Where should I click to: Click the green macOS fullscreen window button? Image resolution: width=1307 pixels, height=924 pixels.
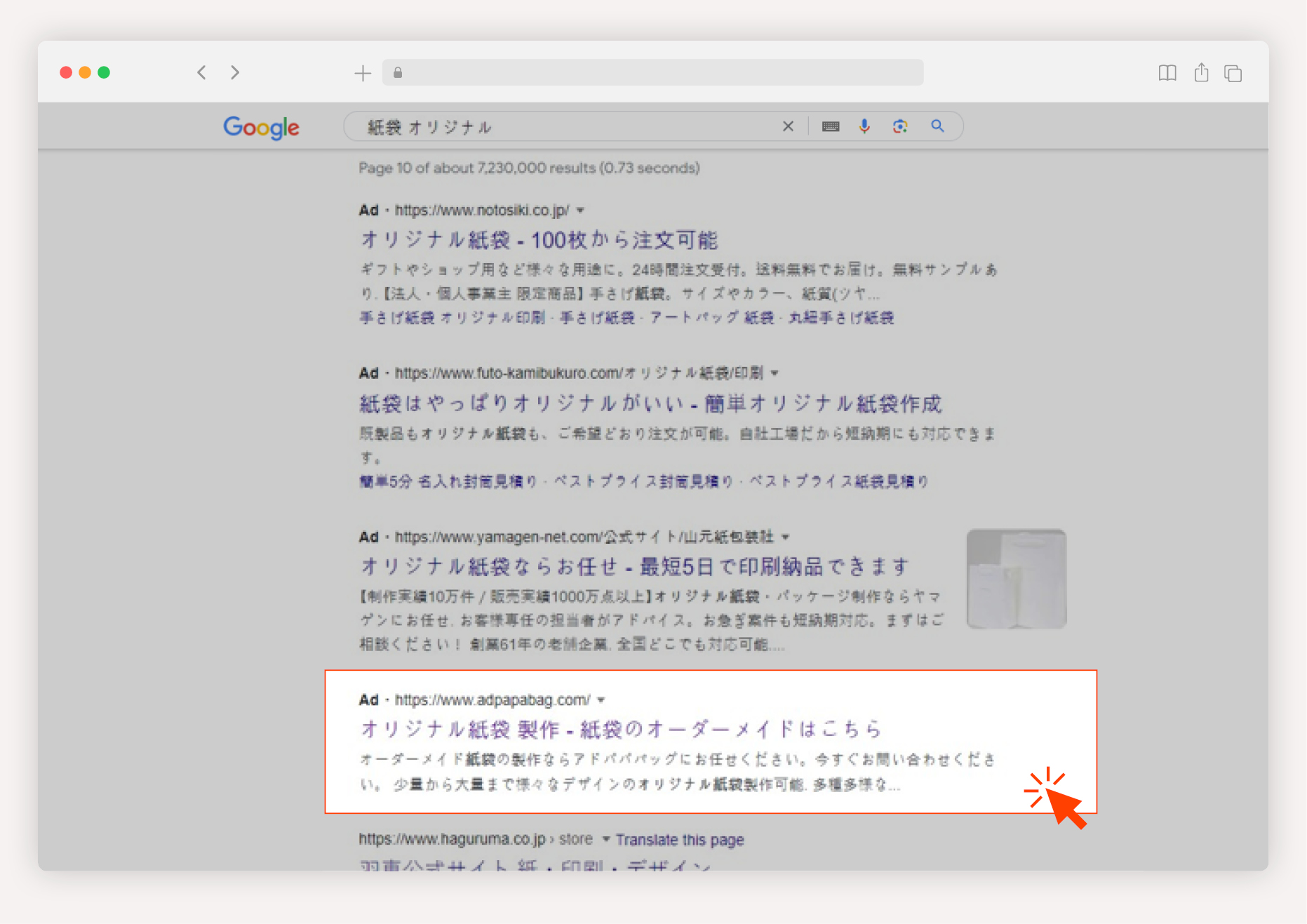(x=104, y=72)
